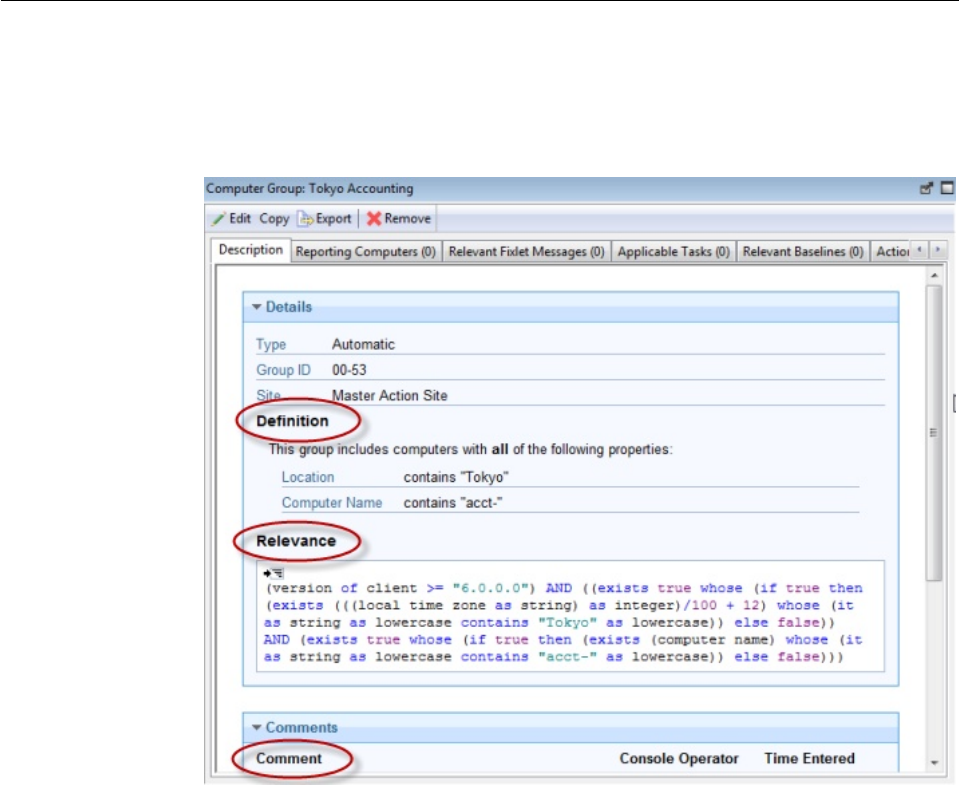959x785 pixels.
Task: Collapse the Comments section
Action: coord(257,728)
